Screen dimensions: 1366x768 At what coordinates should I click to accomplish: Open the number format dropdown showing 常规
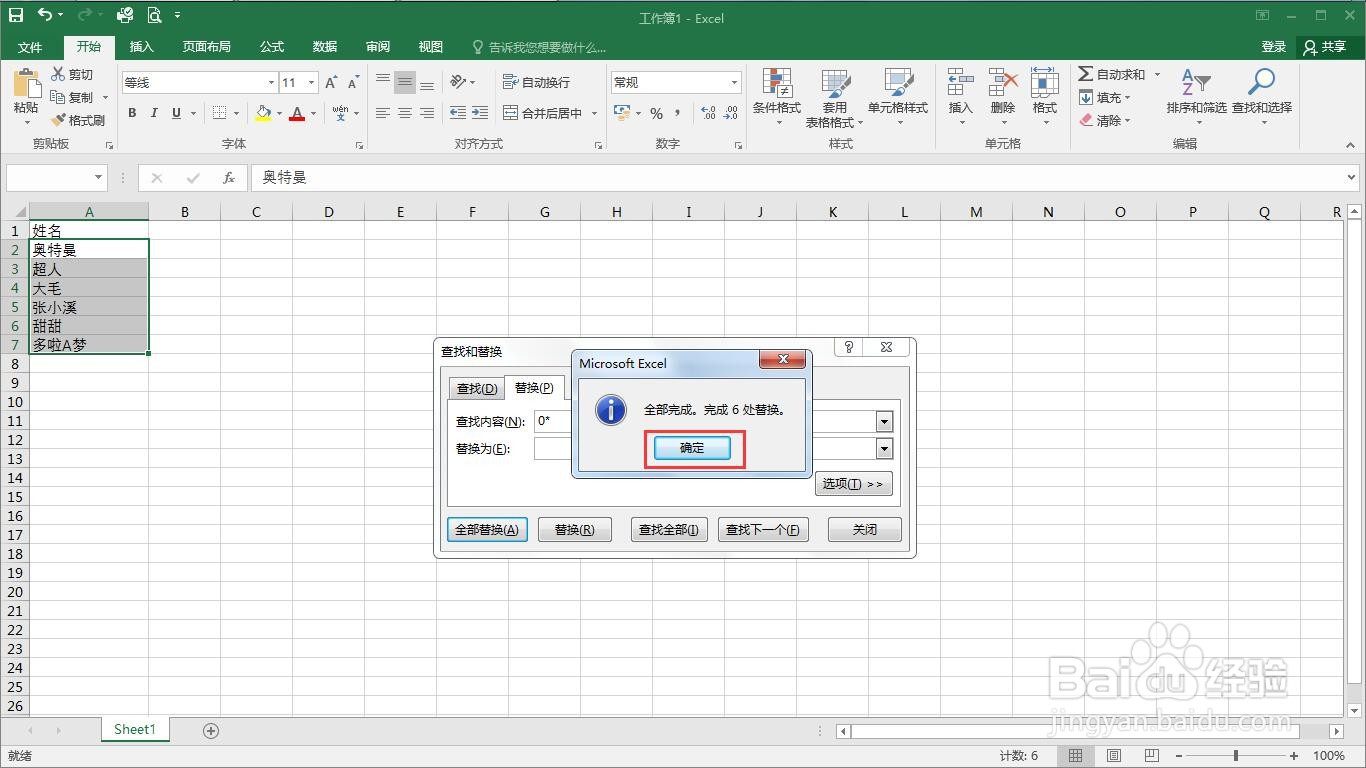click(733, 81)
